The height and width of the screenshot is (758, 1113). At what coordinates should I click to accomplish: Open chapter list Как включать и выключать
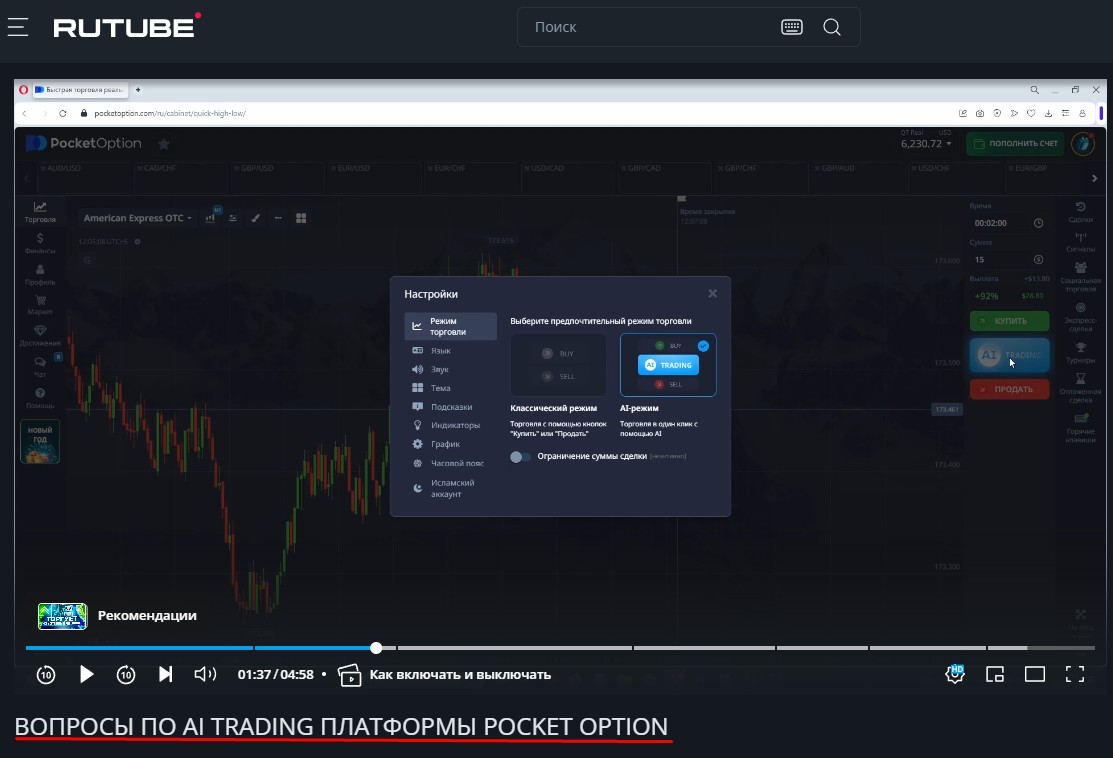[x=444, y=675]
